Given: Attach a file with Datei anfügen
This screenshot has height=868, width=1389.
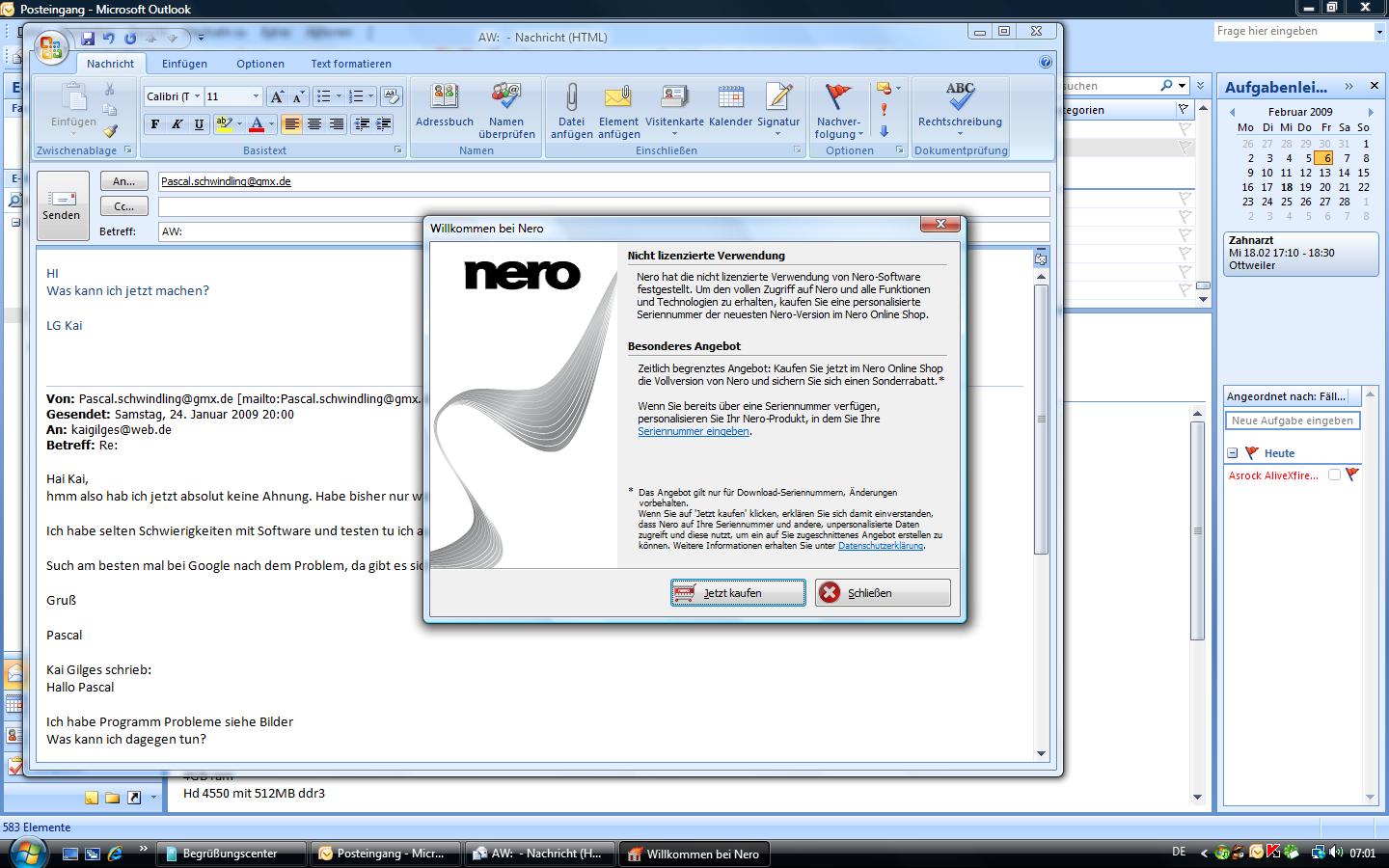Looking at the screenshot, I should click(571, 111).
